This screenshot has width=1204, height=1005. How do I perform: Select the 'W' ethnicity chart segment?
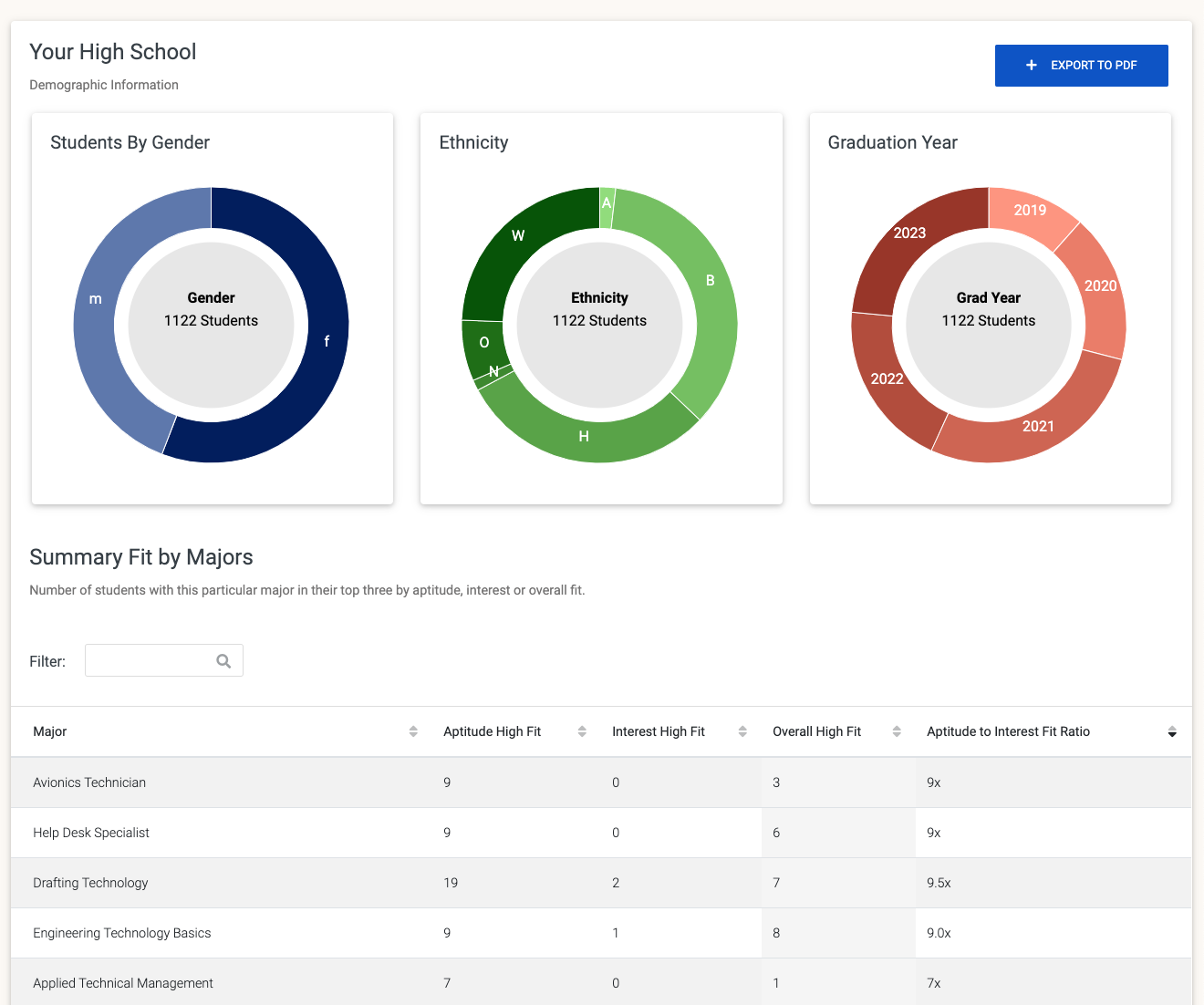518,235
